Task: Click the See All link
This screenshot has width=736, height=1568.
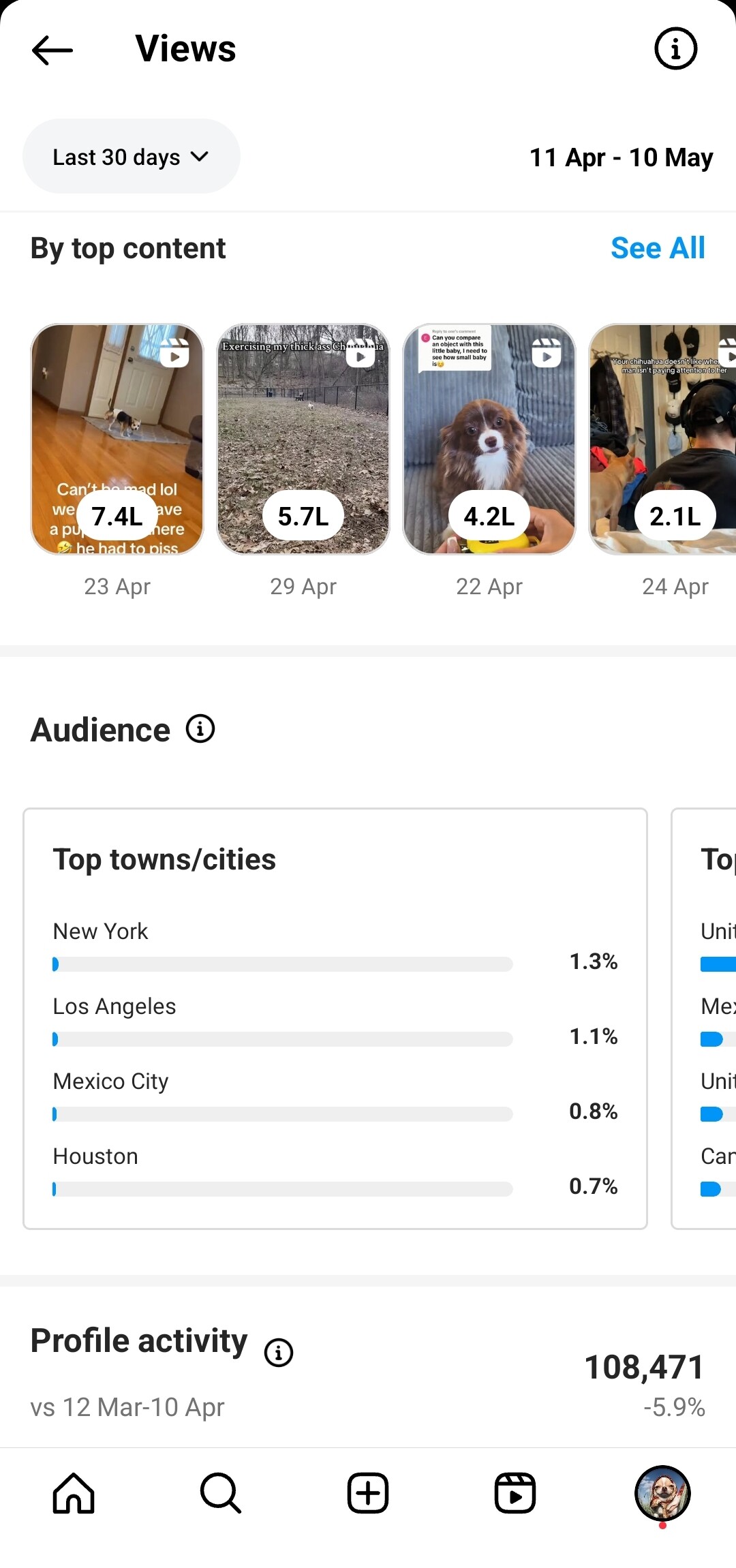Action: point(658,248)
